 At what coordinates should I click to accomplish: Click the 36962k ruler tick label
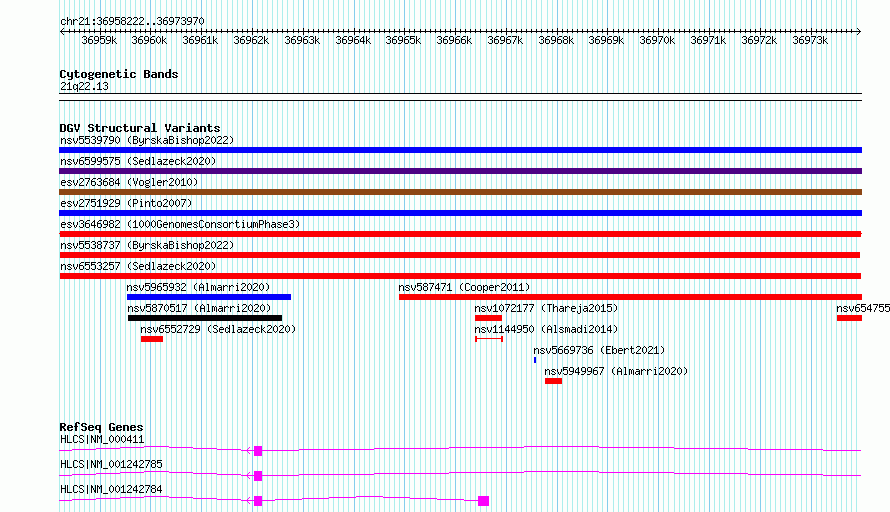251,40
